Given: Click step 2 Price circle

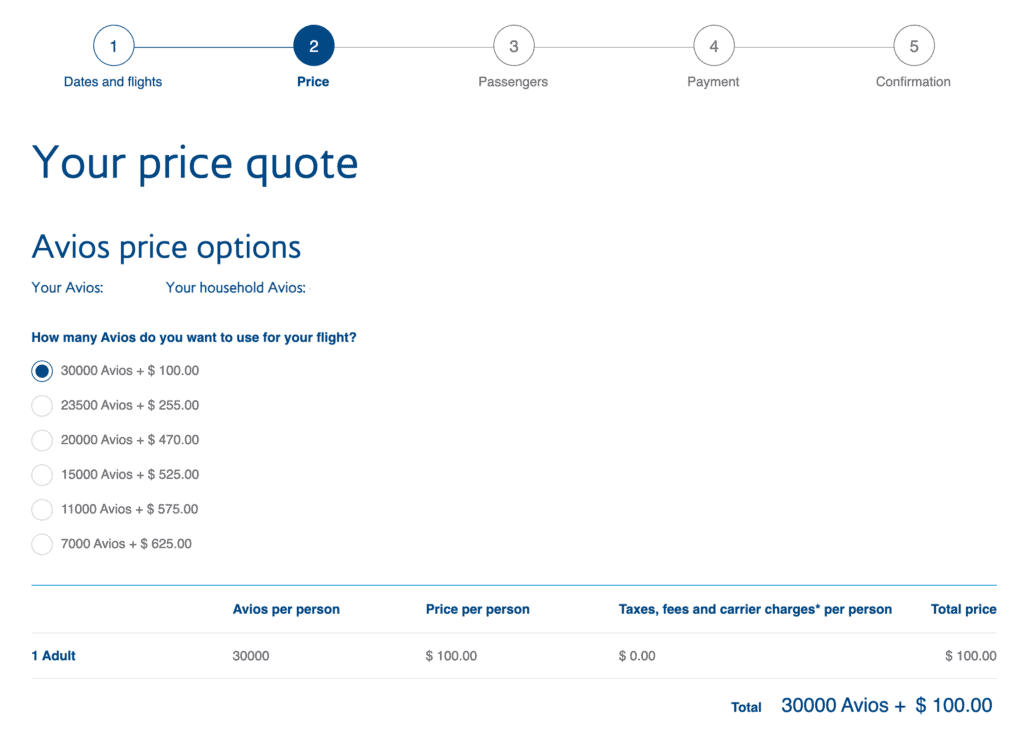Looking at the screenshot, I should pyautogui.click(x=313, y=46).
